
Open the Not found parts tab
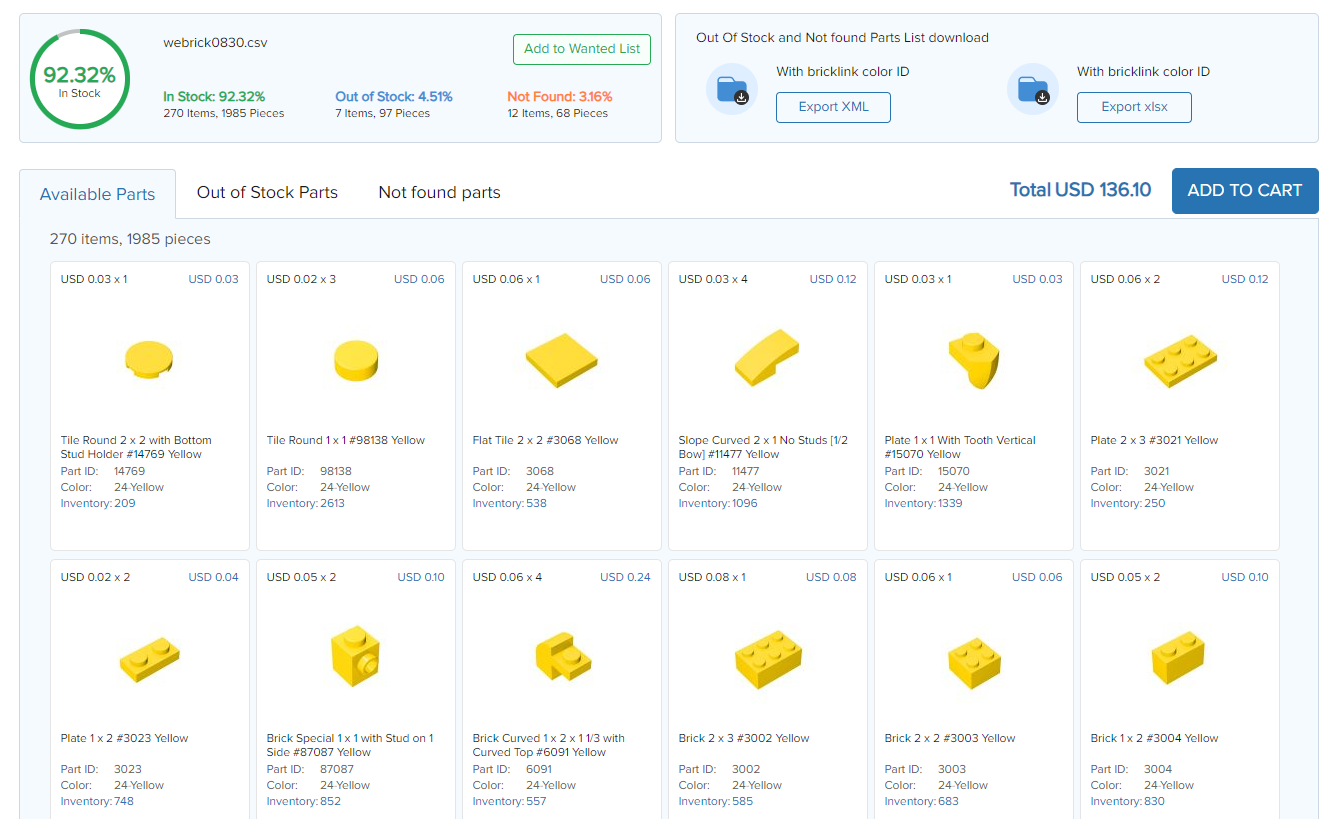[x=439, y=192]
